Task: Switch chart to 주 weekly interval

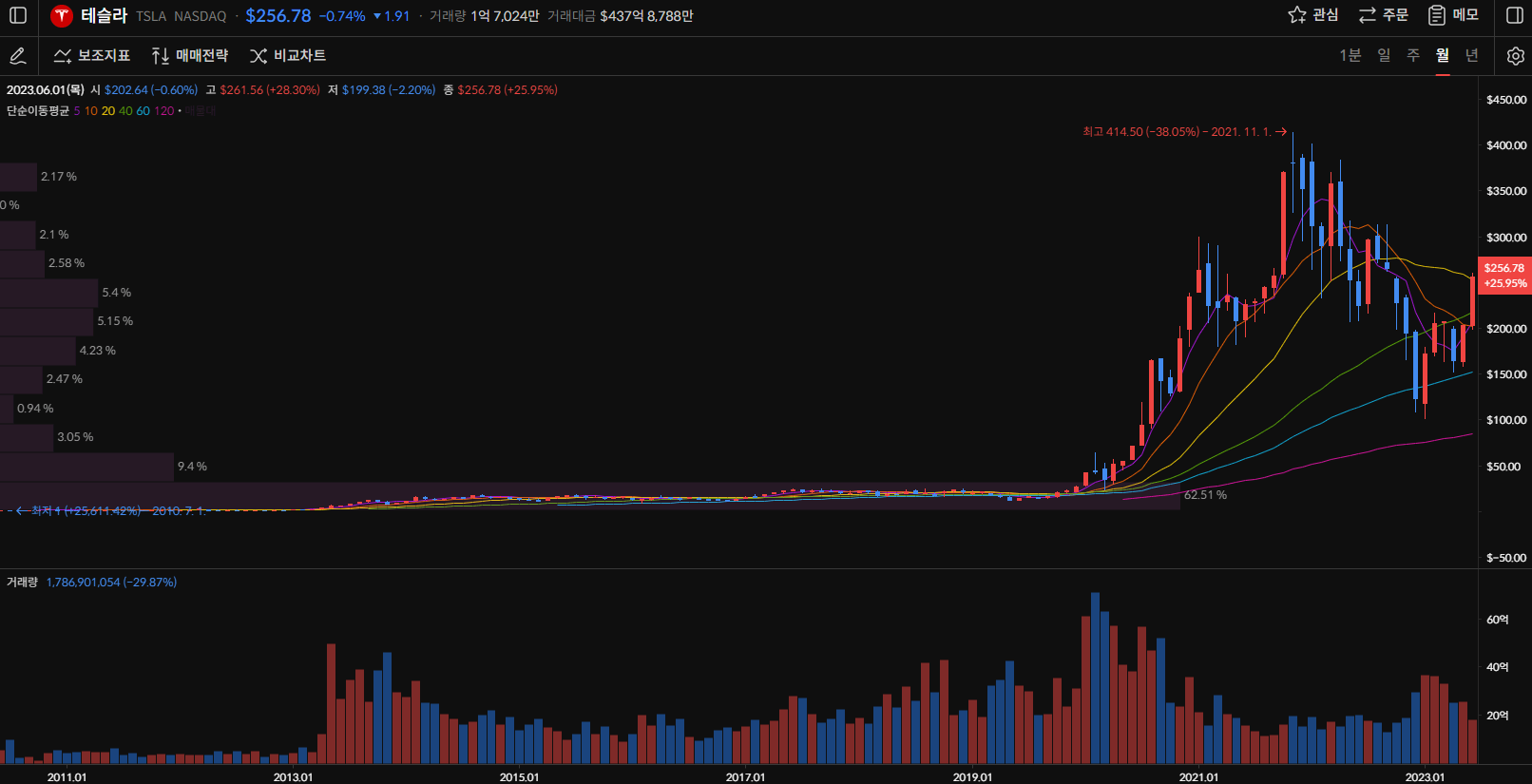Action: point(1413,55)
